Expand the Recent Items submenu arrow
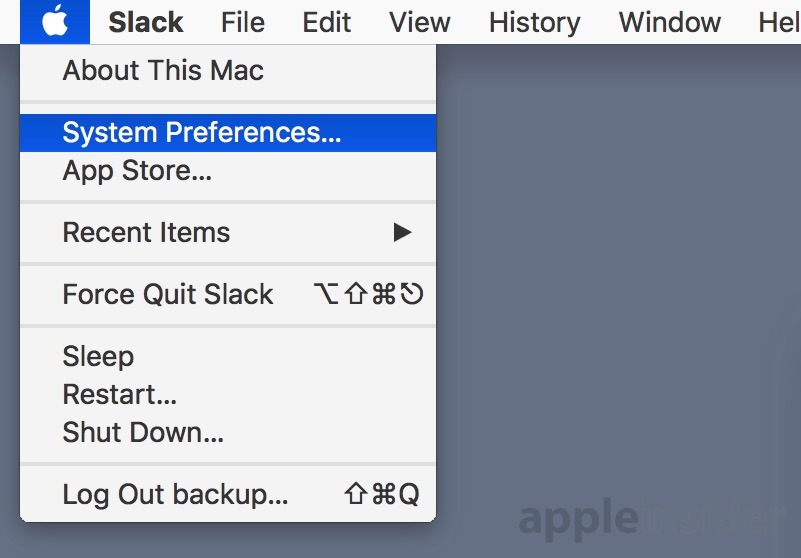 coord(403,232)
